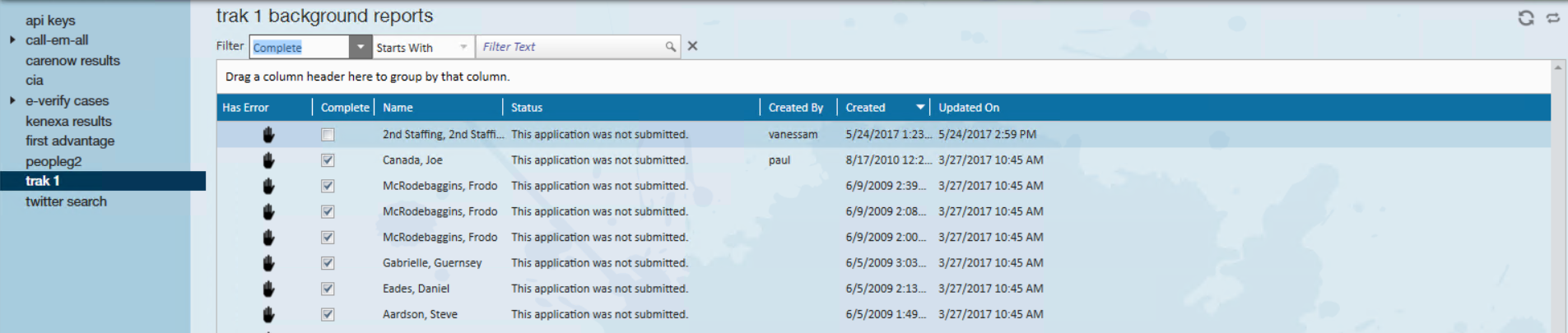
Task: Select peopleg2 in the sidebar
Action: [x=54, y=161]
